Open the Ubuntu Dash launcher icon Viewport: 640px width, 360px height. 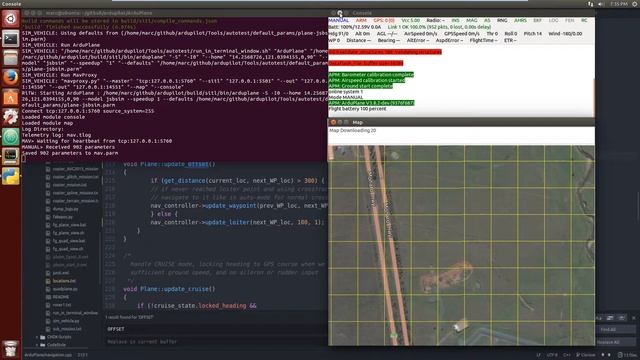click(11, 19)
